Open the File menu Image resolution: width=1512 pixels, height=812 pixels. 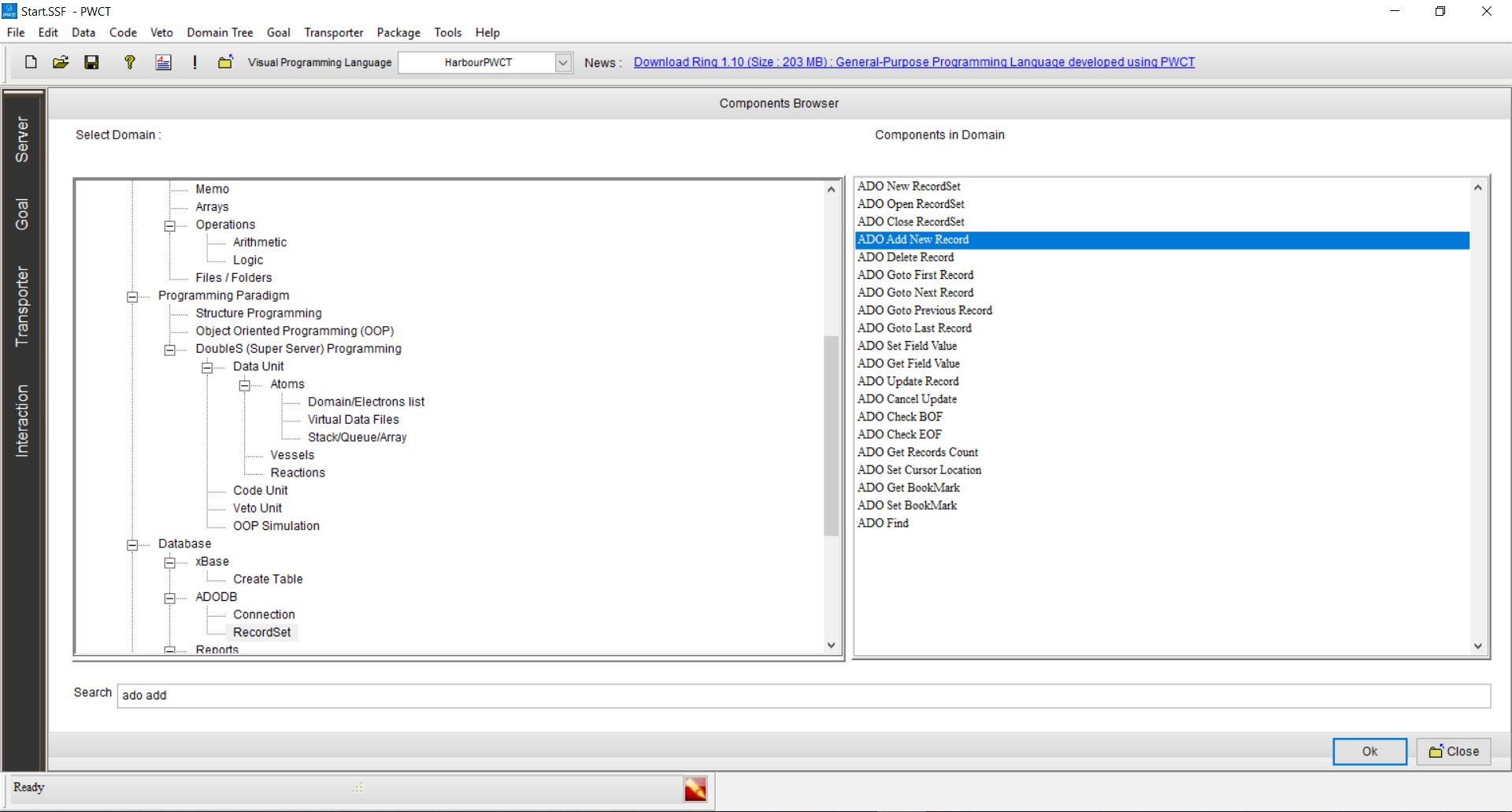coord(16,32)
